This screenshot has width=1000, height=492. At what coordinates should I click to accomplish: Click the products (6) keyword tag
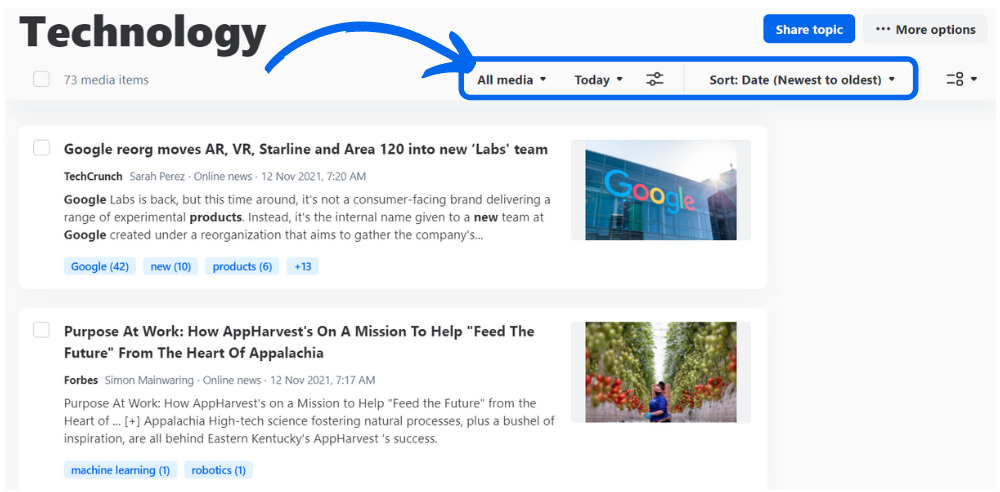pos(242,266)
